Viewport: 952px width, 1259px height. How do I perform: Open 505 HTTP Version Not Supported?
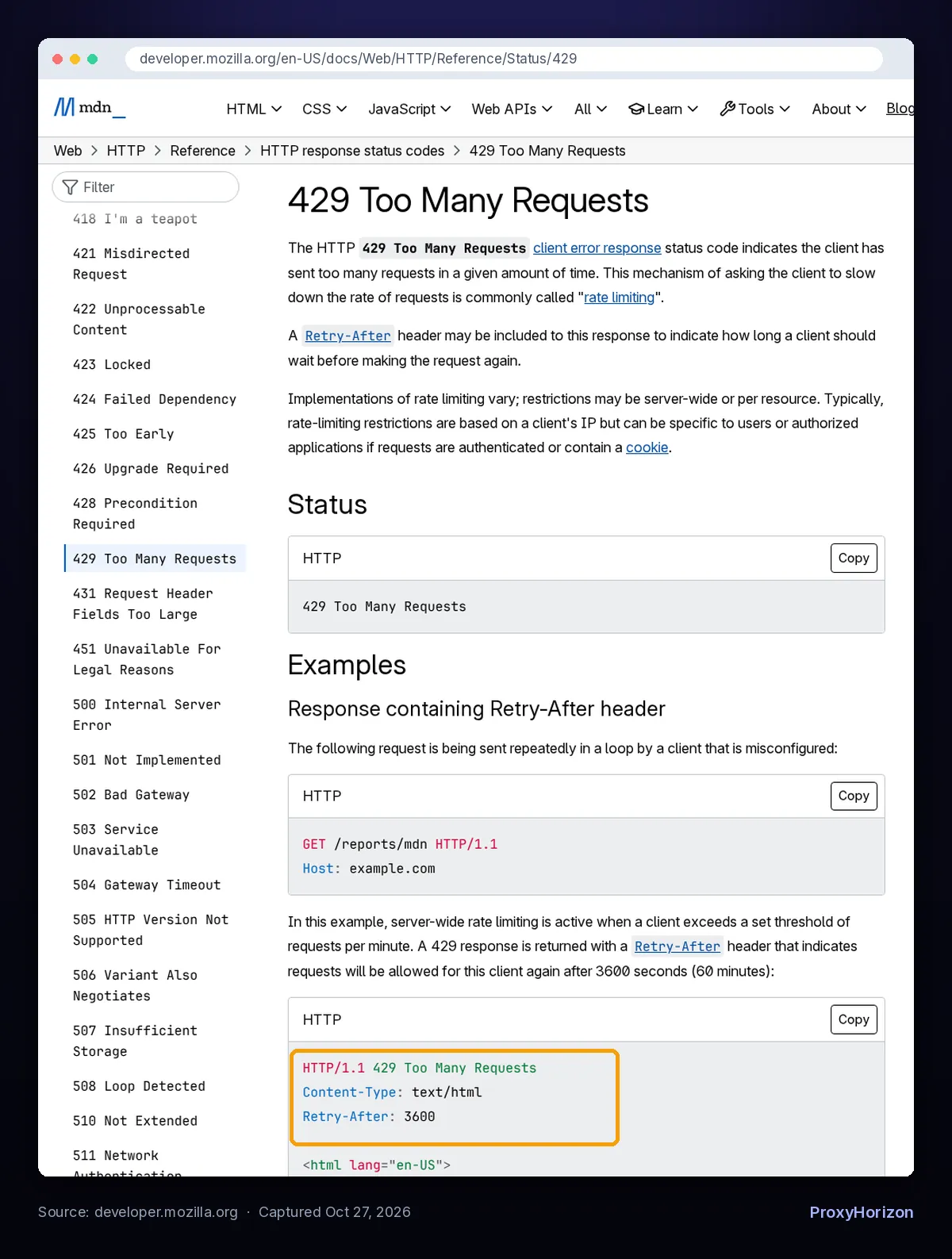pyautogui.click(x=151, y=930)
